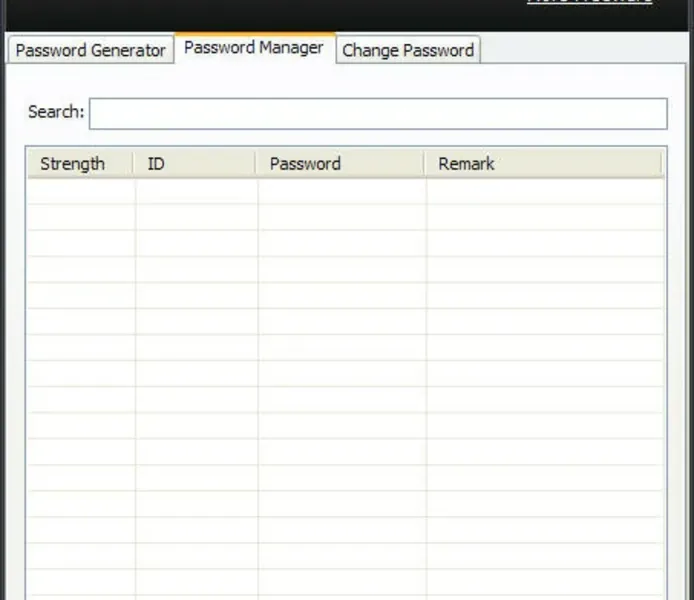Click the divider between Password and Remark headers
694x600 pixels.
pos(426,164)
